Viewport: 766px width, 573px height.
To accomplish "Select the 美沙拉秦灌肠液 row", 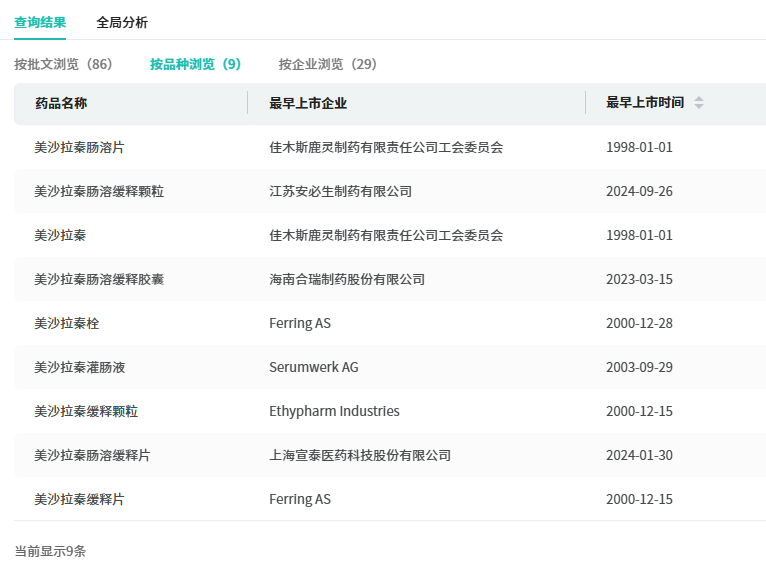I will pyautogui.click(x=80, y=367).
